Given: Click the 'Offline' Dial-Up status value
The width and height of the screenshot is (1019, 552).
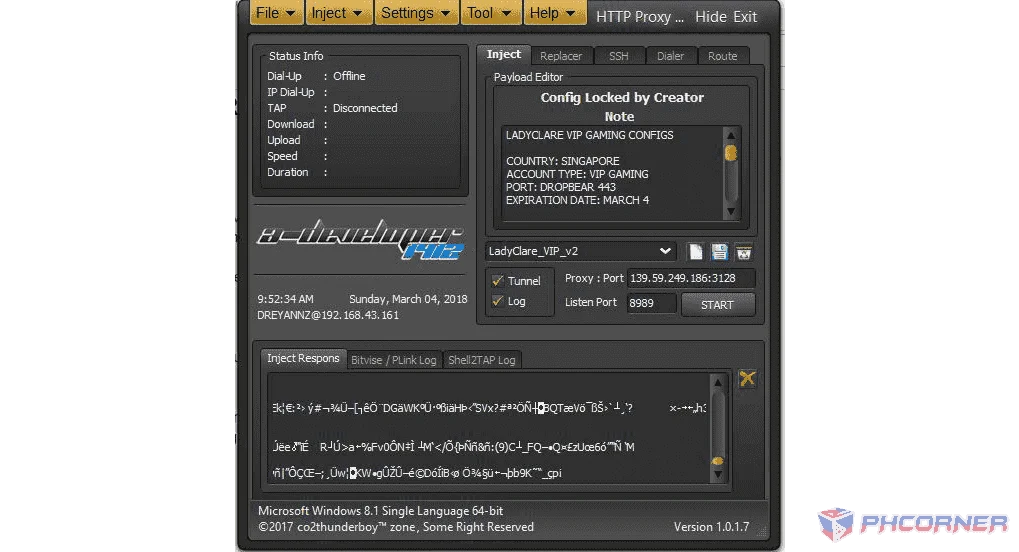Looking at the screenshot, I should click(349, 76).
